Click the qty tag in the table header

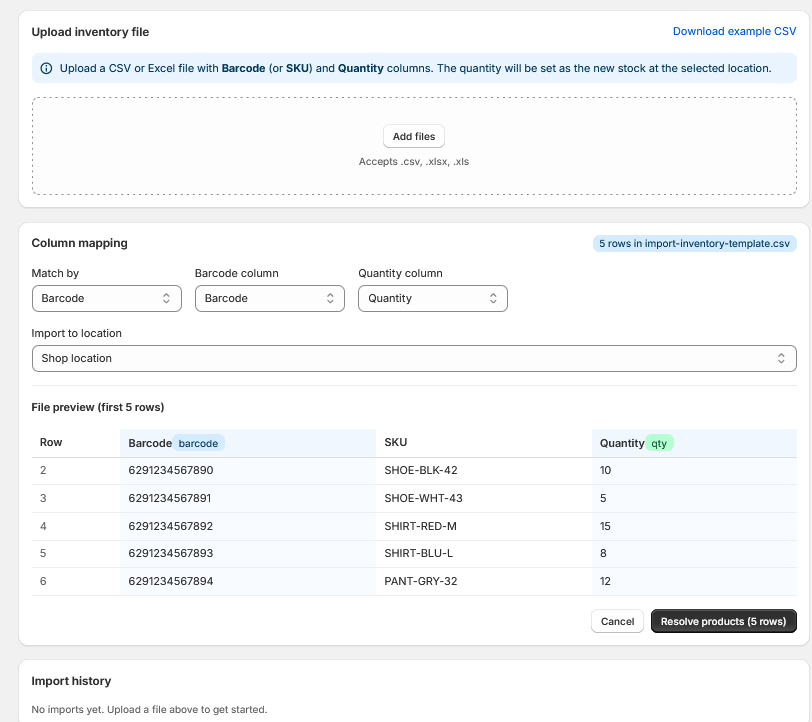(x=659, y=443)
